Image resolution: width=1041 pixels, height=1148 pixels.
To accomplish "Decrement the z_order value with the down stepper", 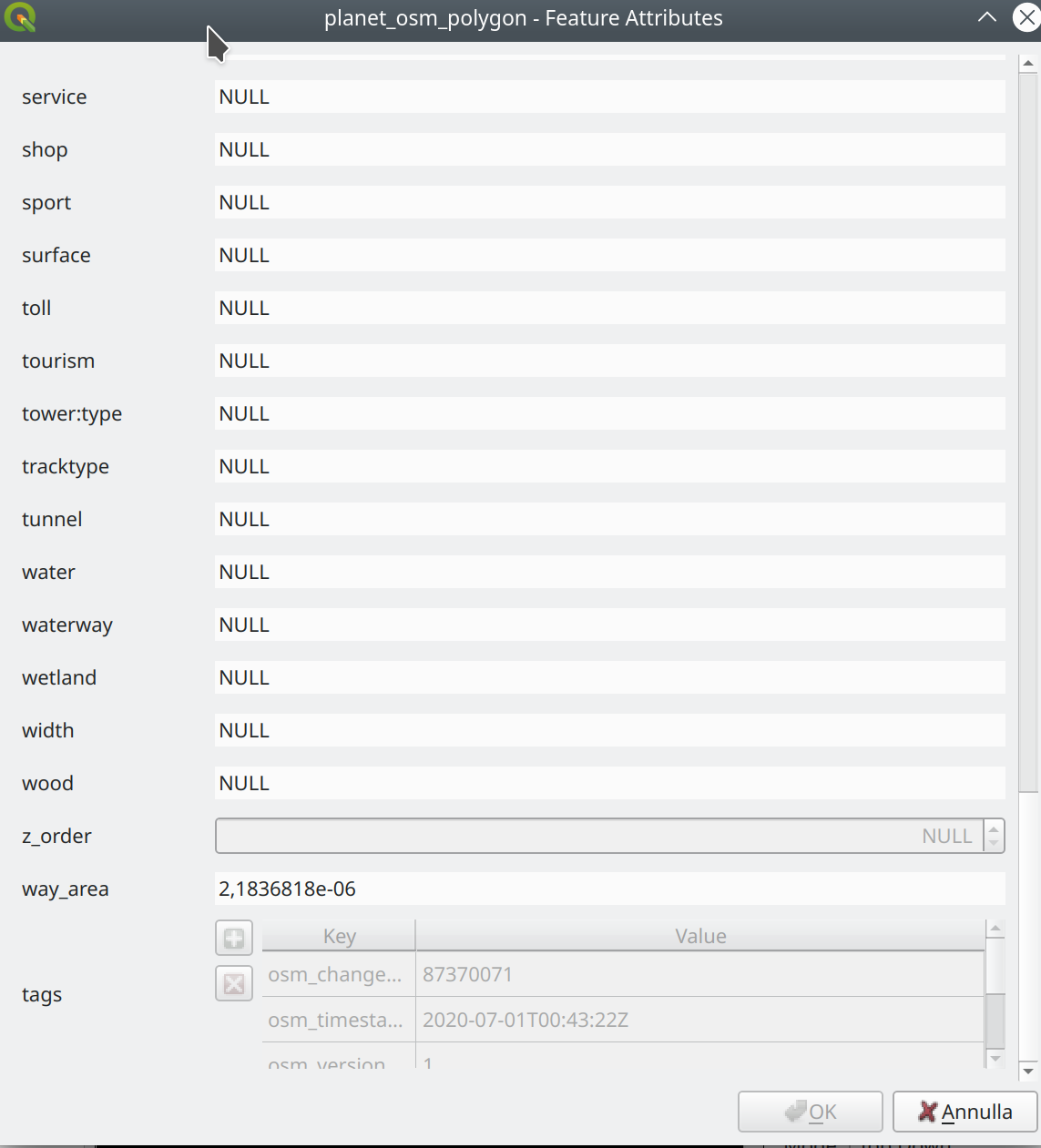I will [995, 844].
